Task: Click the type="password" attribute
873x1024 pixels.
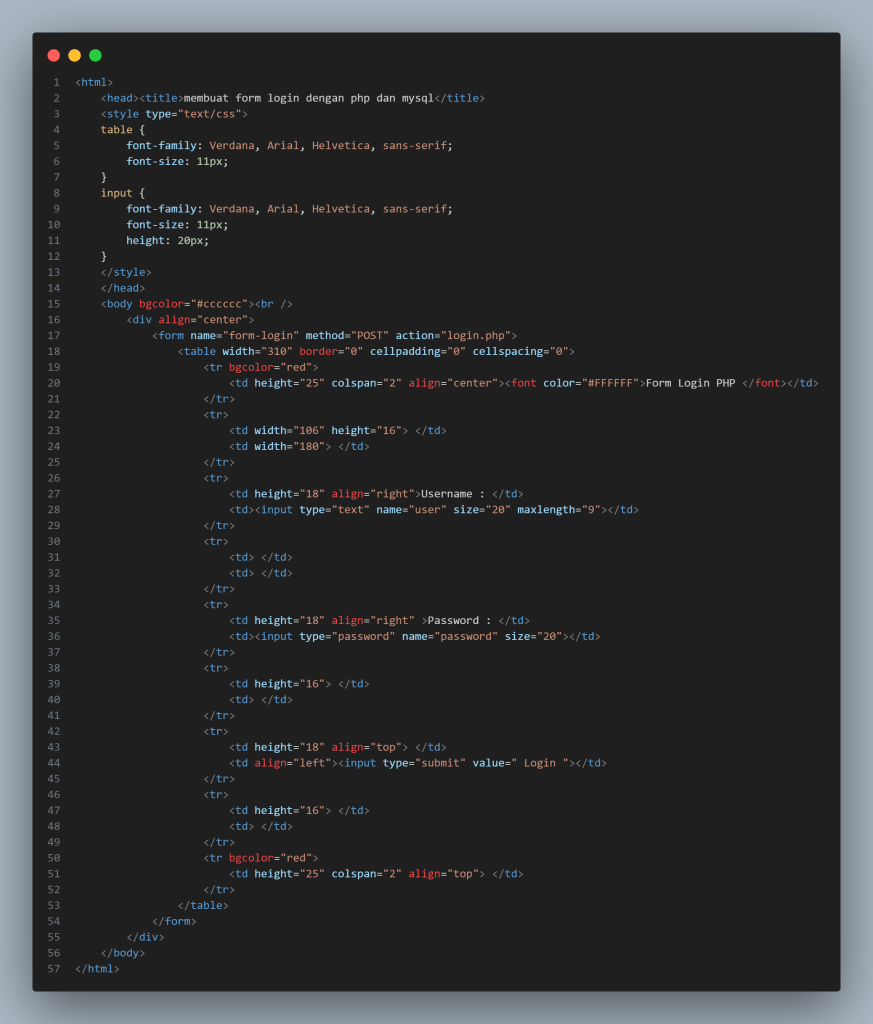Action: tap(347, 637)
